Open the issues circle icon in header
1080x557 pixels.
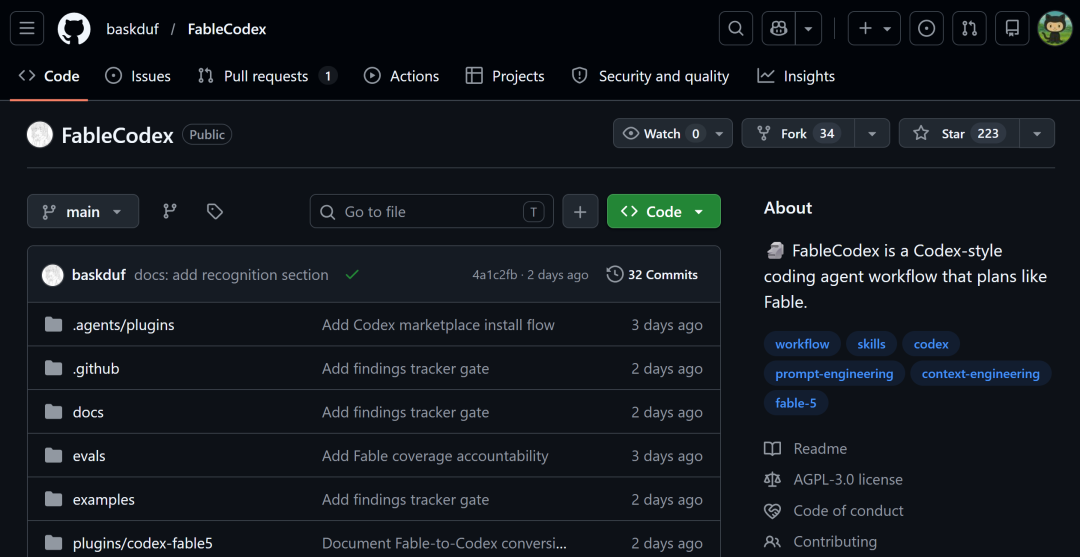(x=926, y=28)
